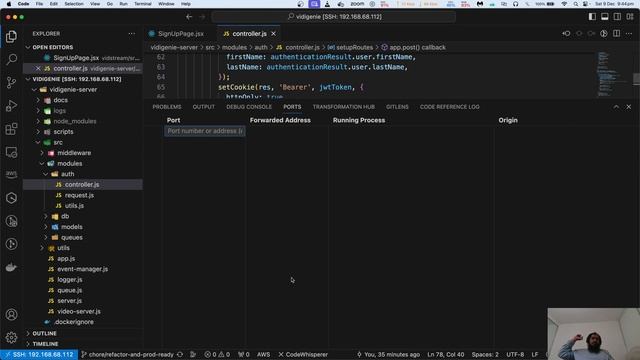The width and height of the screenshot is (640, 360).
Task: Change indentation via Spaces: 2
Action: click(485, 355)
